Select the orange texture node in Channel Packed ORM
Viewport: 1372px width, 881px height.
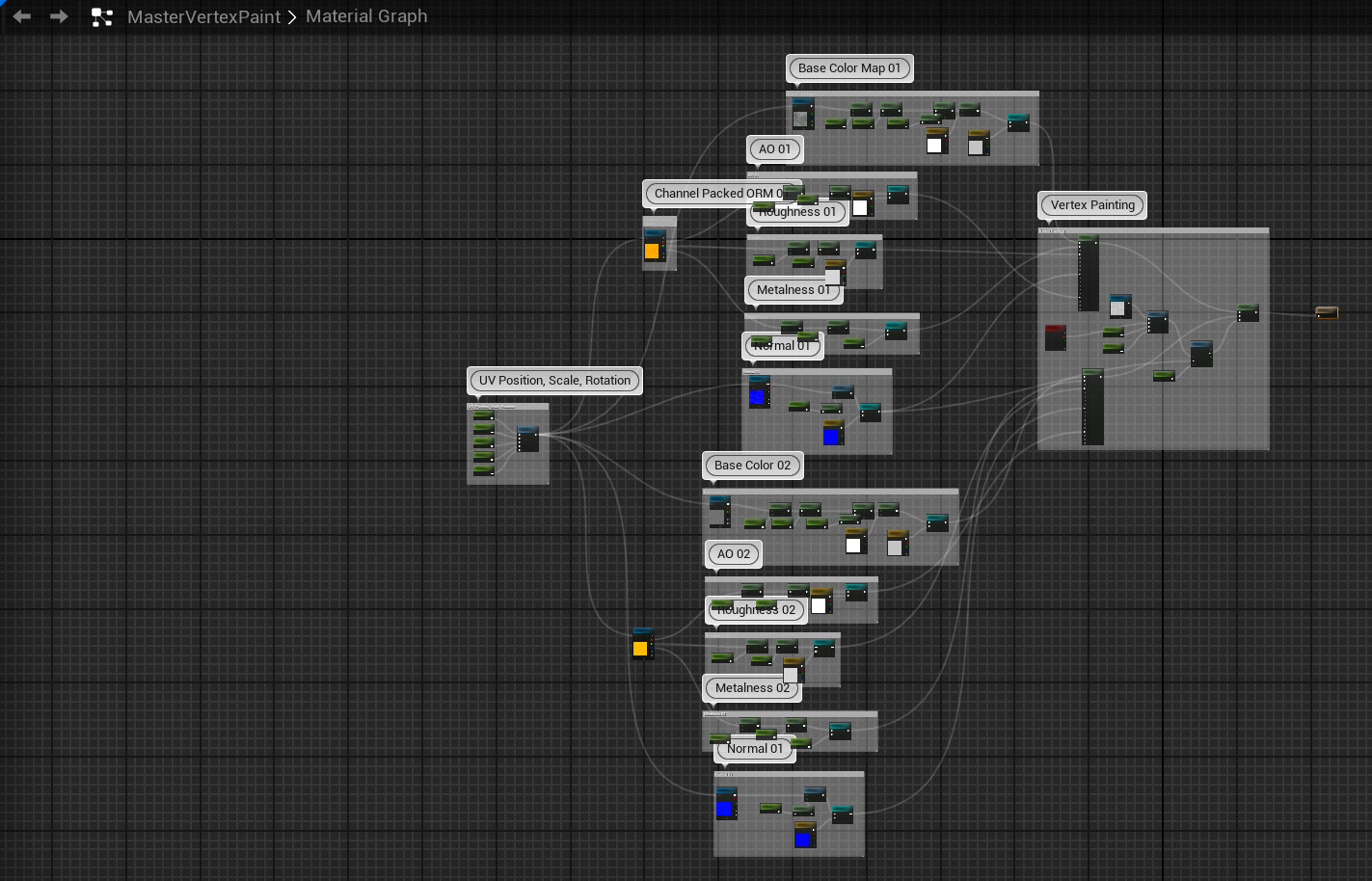(x=653, y=246)
